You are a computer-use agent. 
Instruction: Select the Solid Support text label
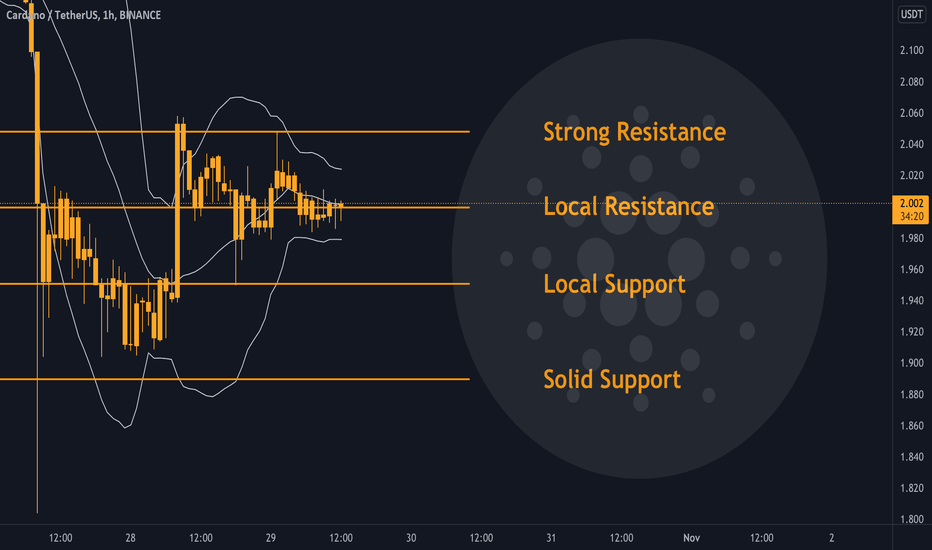pos(612,379)
